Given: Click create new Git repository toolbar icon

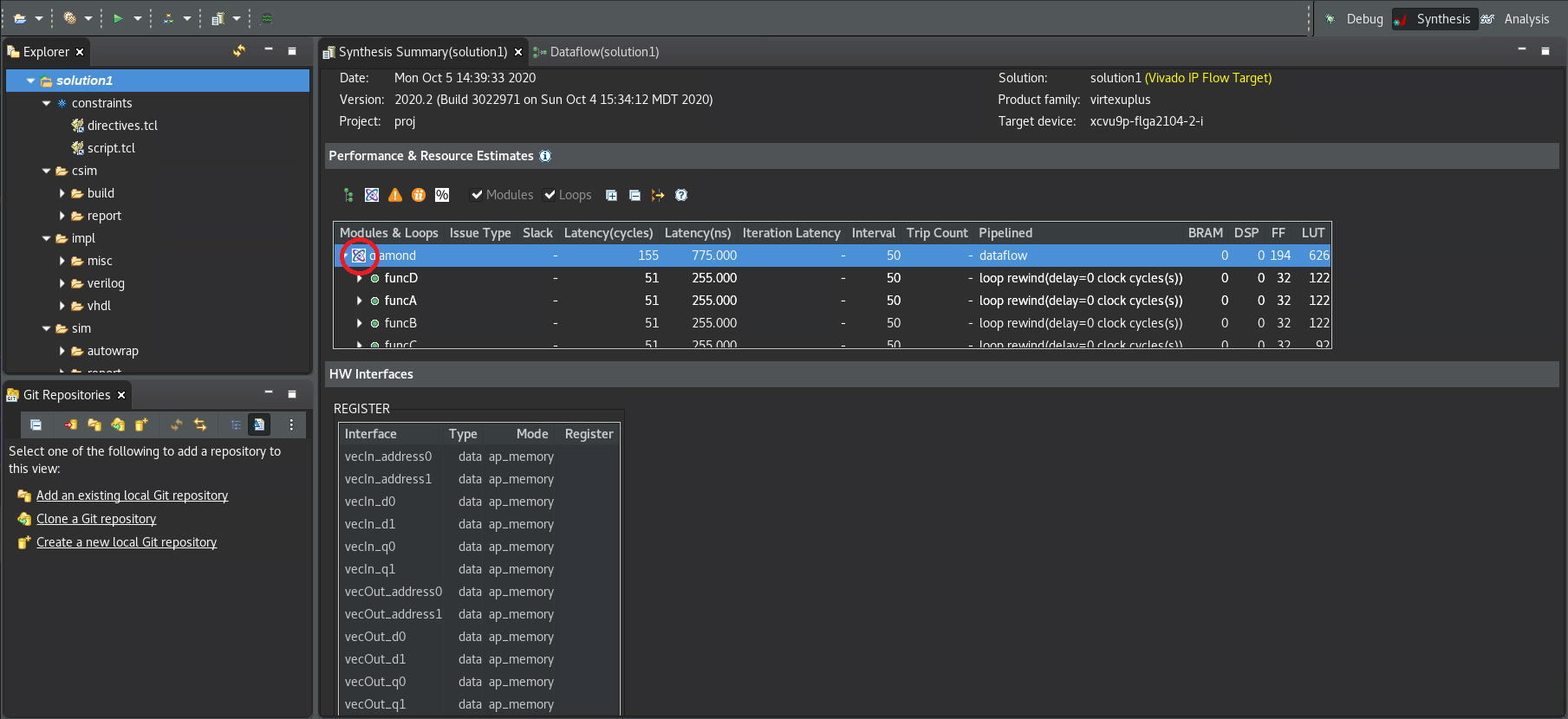Looking at the screenshot, I should [141, 424].
